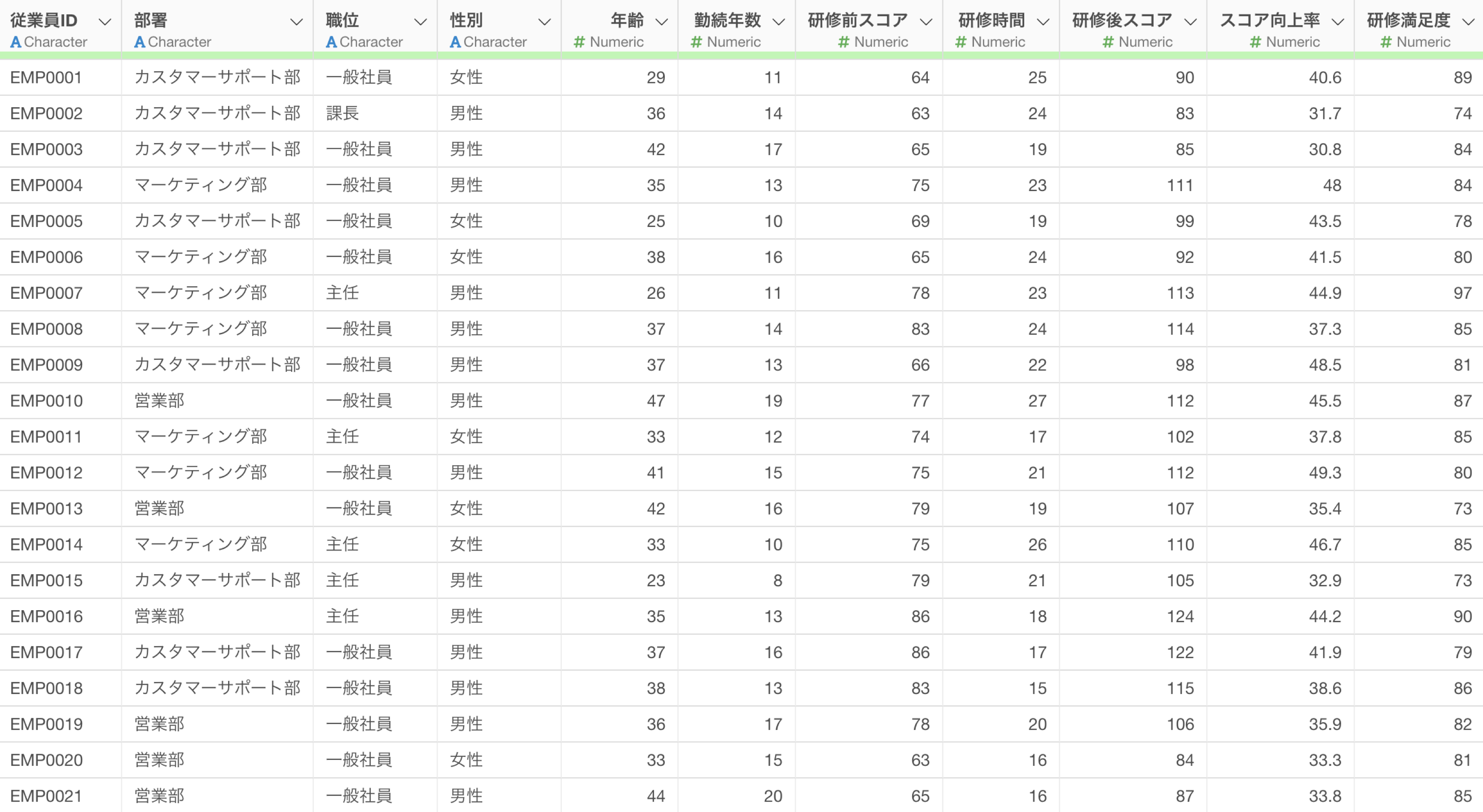Click the Numeric hash icon under 研修時間
The width and height of the screenshot is (1483, 812).
[960, 42]
